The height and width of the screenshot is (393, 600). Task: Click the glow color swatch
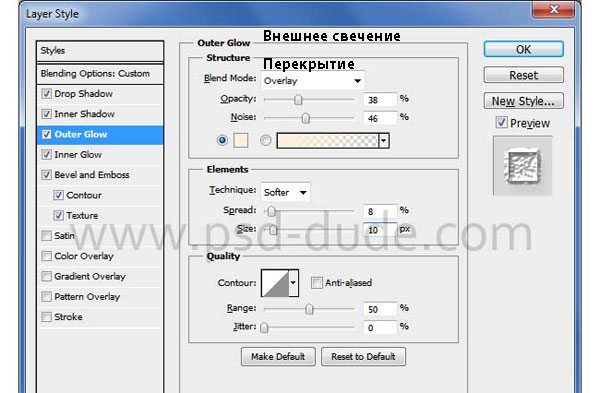pos(241,140)
